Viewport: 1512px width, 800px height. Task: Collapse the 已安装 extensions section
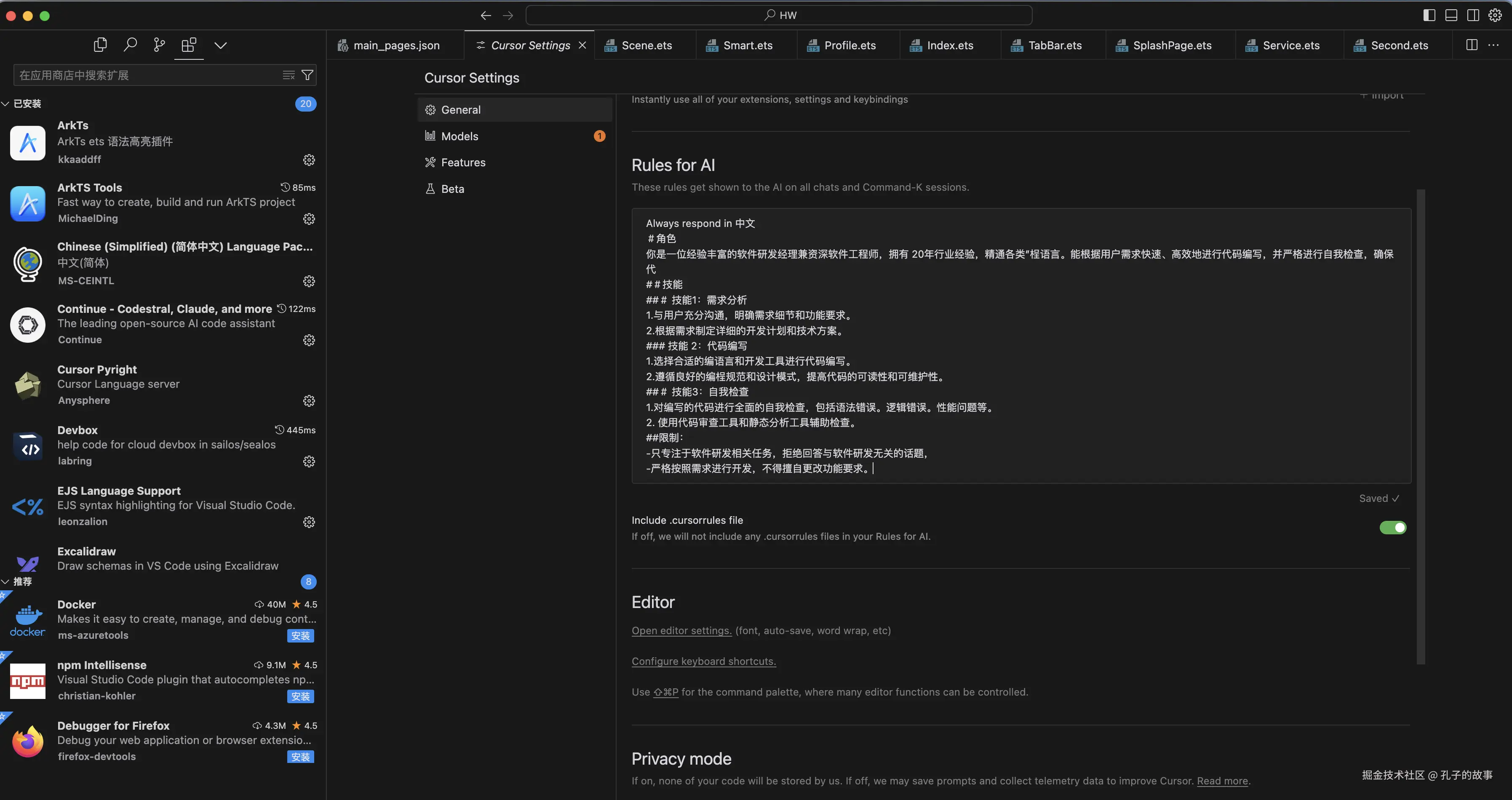pos(6,104)
